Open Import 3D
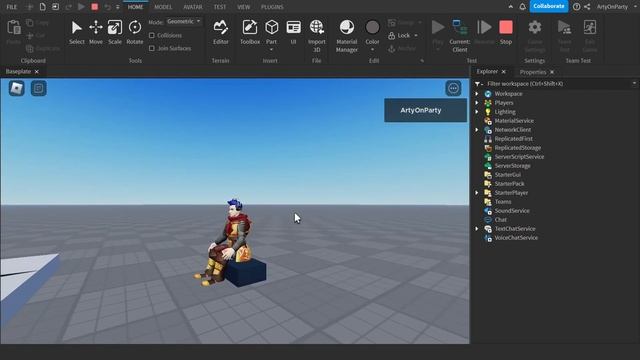 click(317, 36)
